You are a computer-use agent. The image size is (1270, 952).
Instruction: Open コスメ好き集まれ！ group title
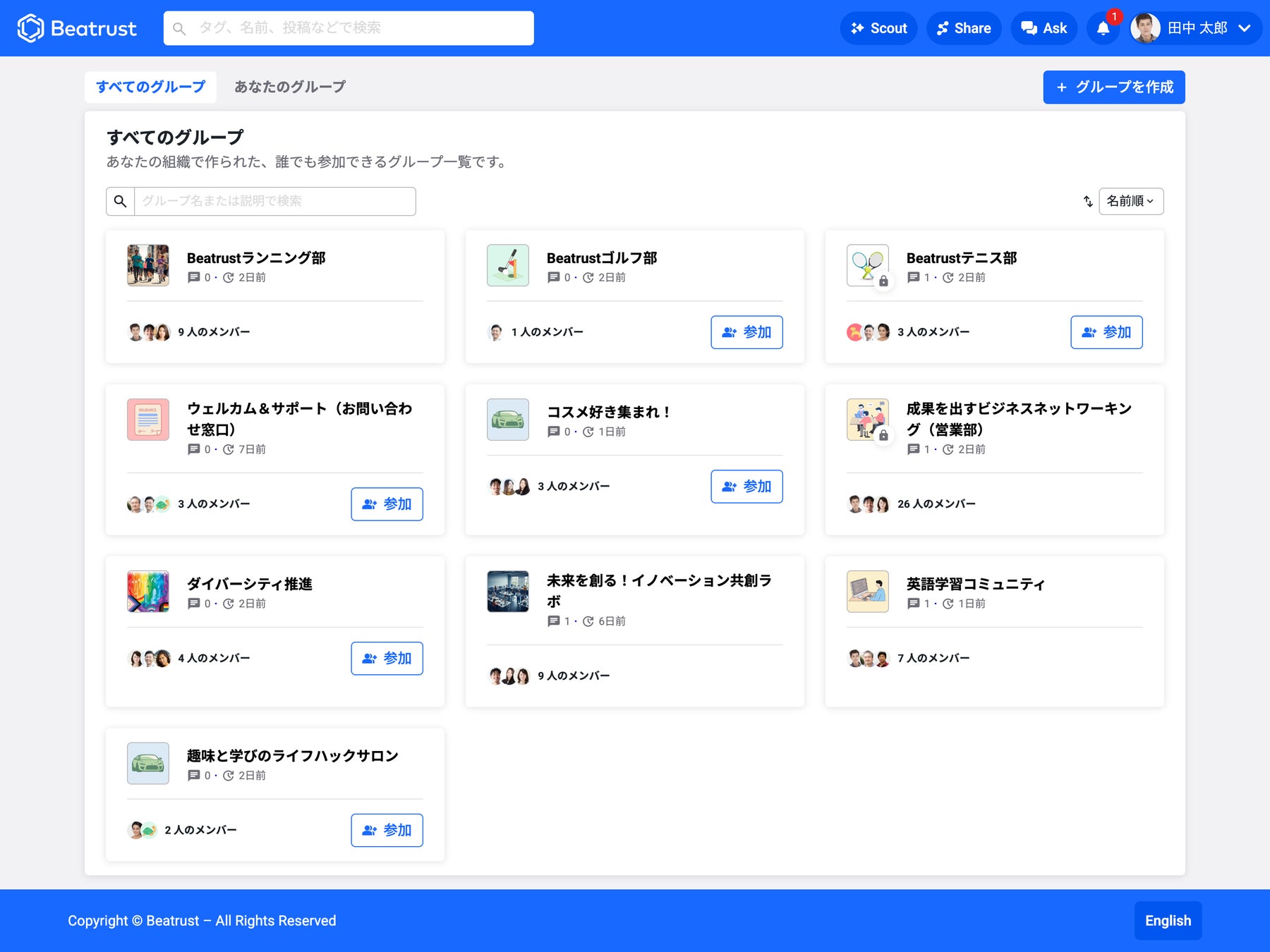[x=609, y=412]
